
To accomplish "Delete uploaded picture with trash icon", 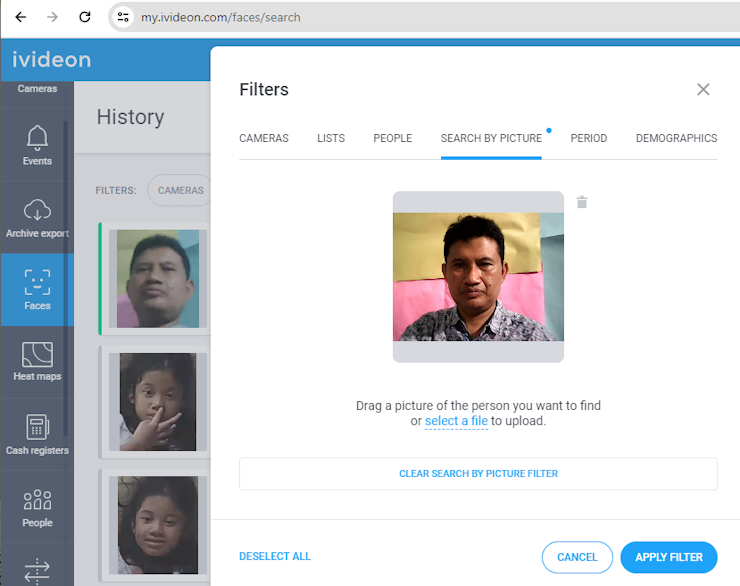I will coord(582,202).
